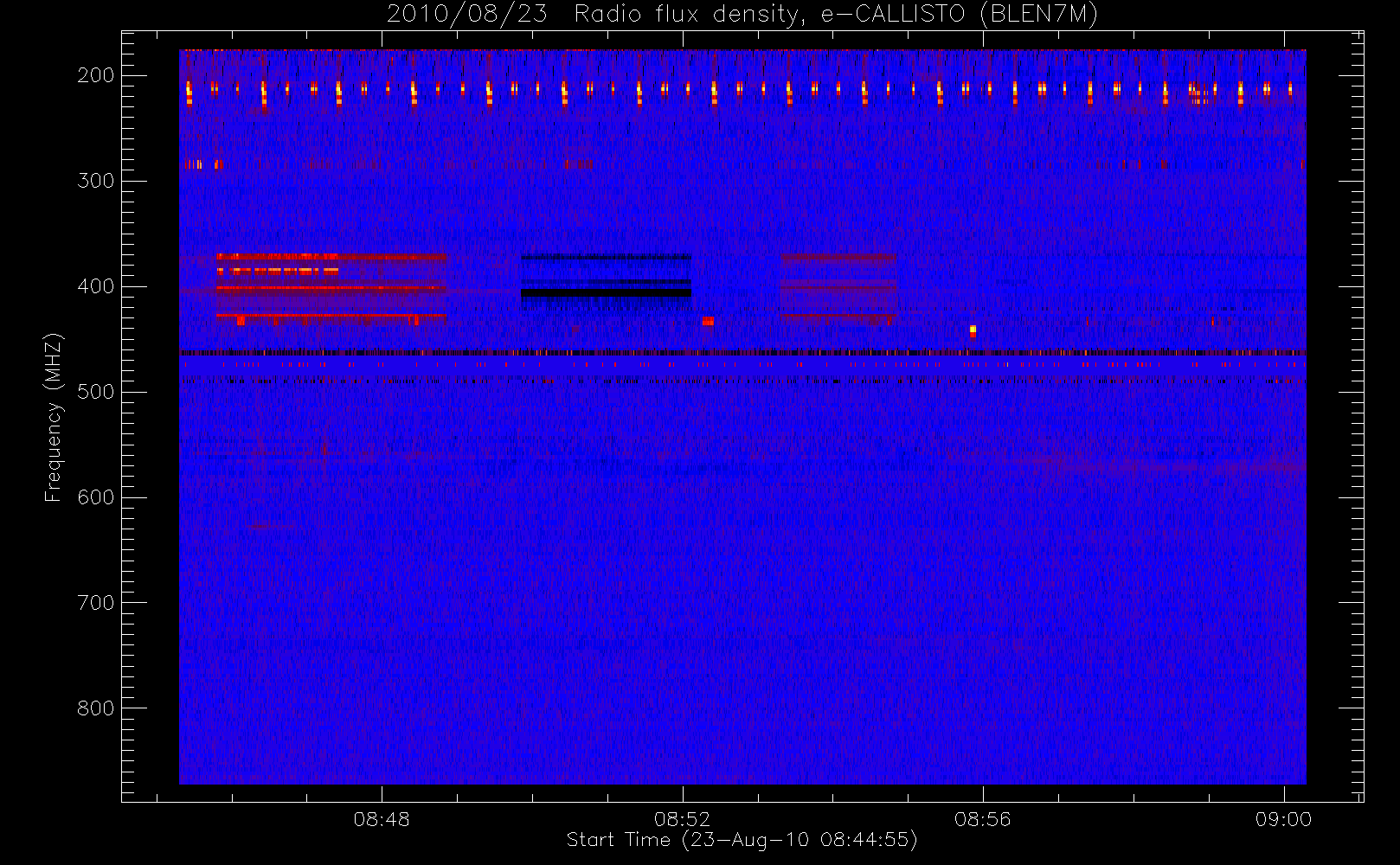The image size is (1400, 865).
Task: Select the 700 frequency tick label
Action: [x=96, y=603]
